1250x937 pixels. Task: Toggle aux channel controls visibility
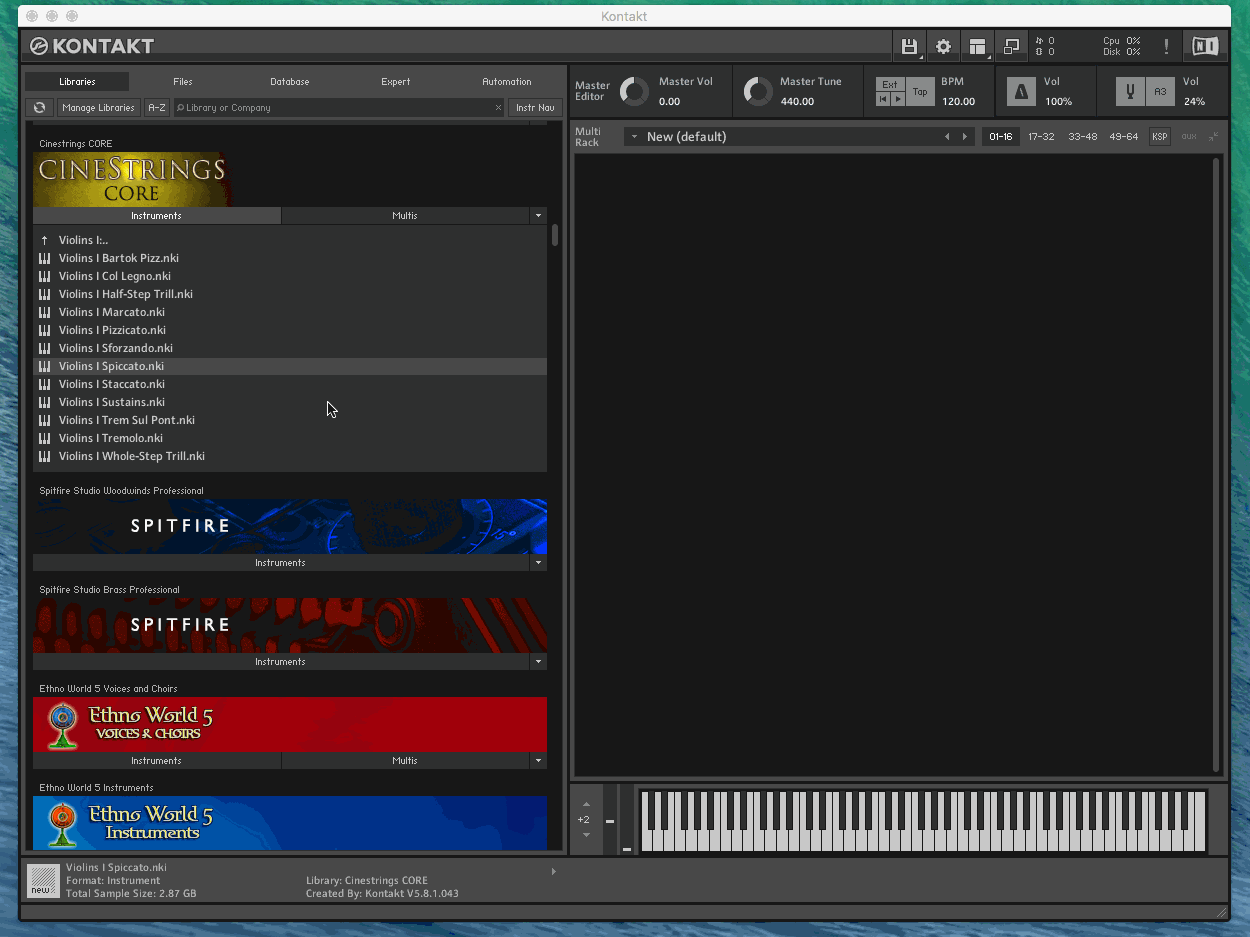pos(1189,137)
